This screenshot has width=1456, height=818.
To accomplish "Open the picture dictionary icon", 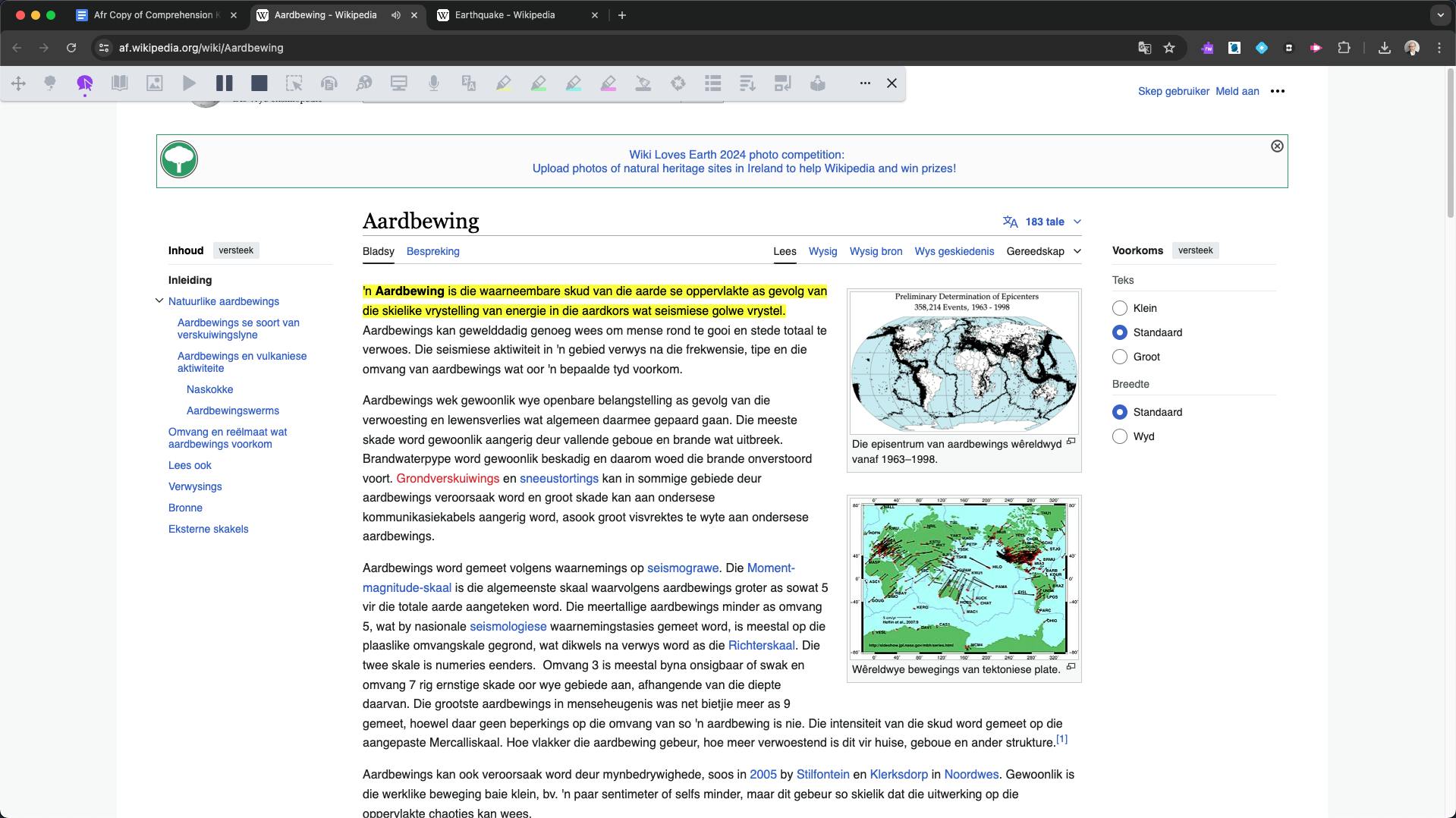I will pyautogui.click(x=155, y=83).
